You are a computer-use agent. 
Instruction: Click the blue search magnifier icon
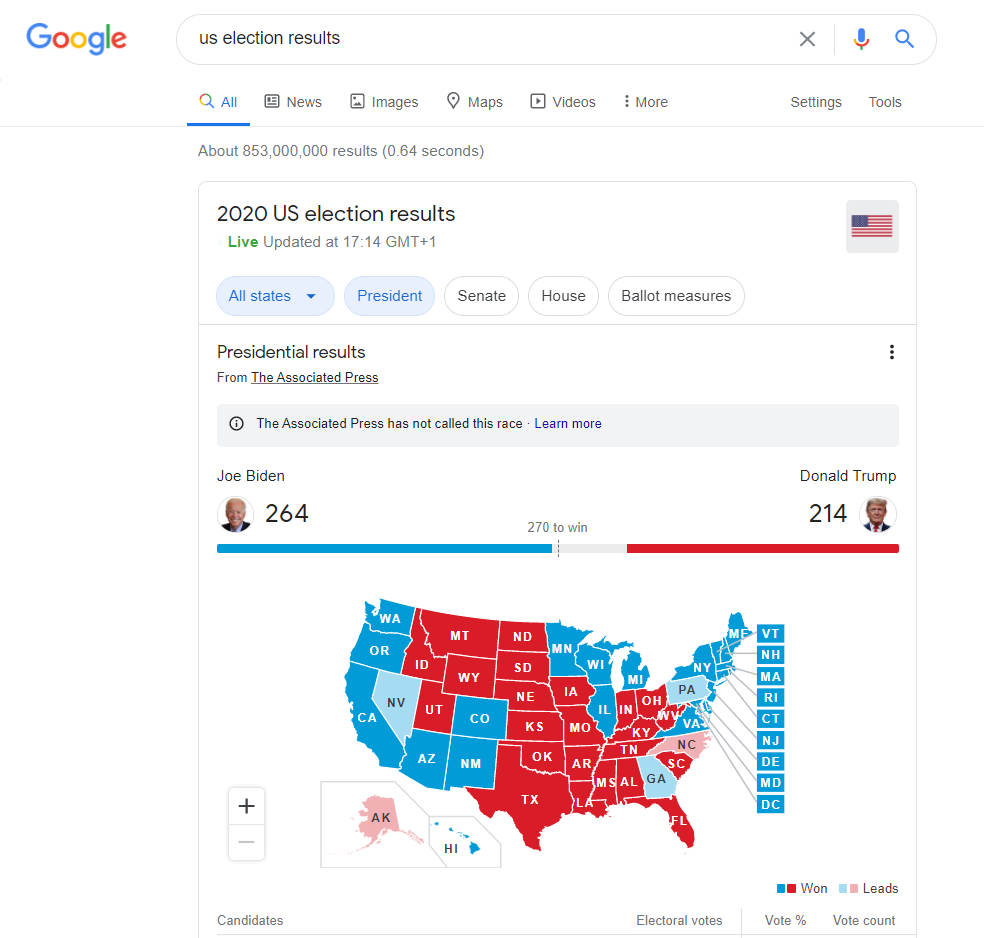click(905, 39)
